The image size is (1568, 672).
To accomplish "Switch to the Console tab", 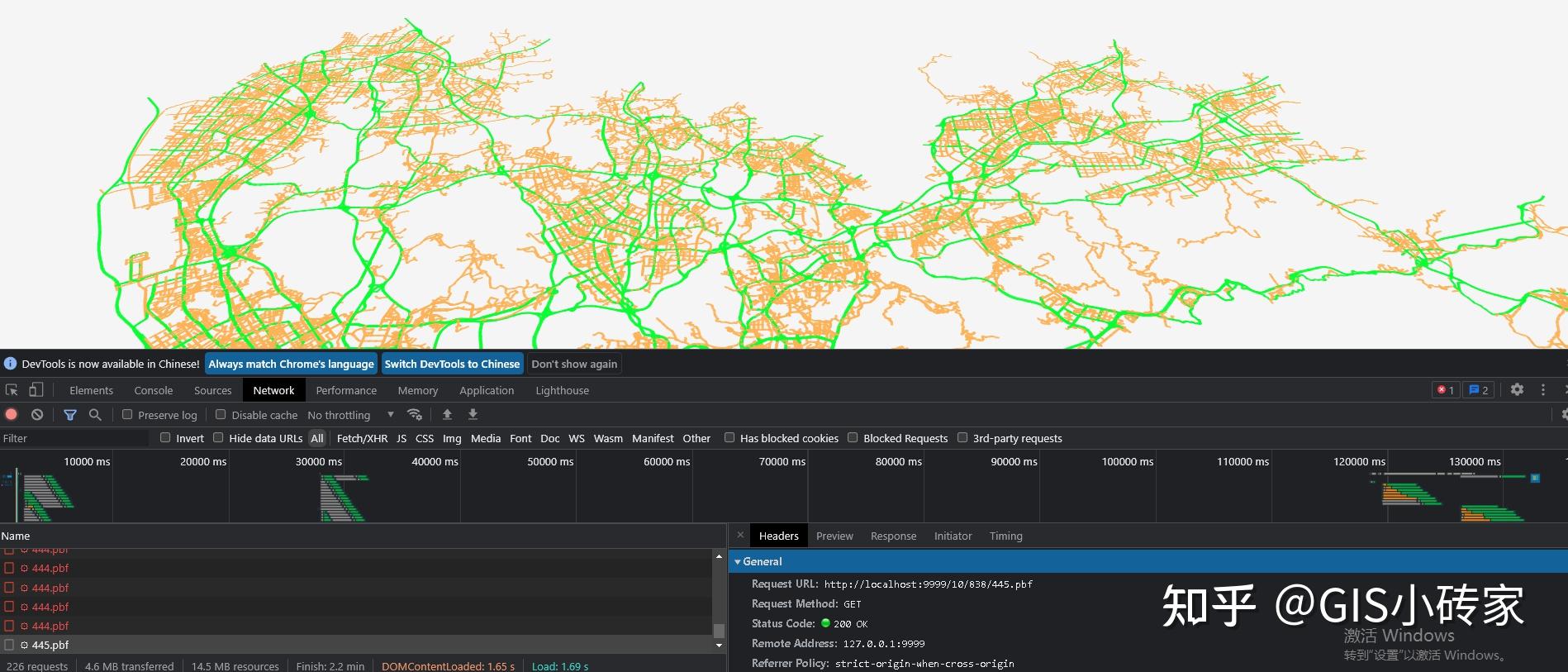I will tap(154, 390).
